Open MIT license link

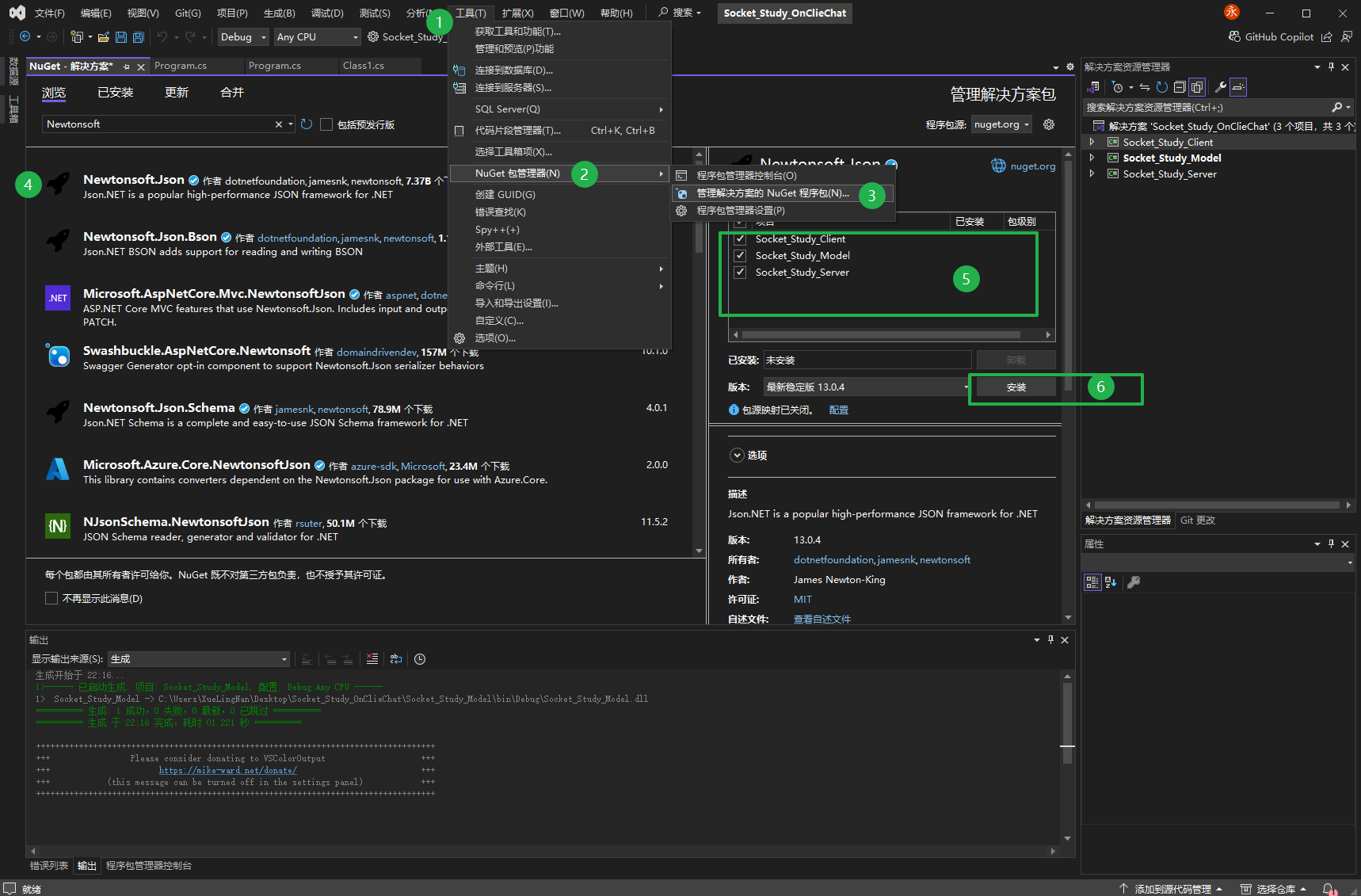802,600
